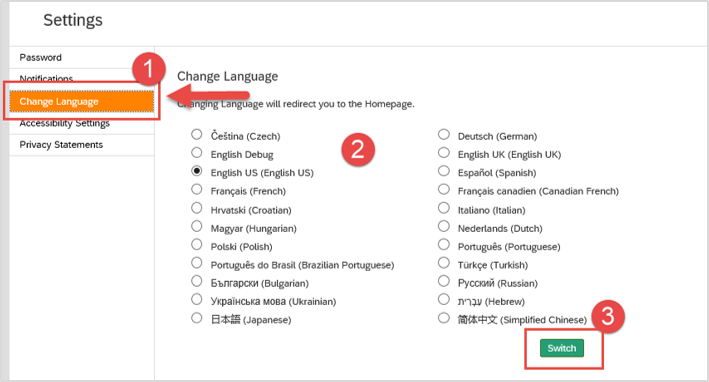Select Čeština (Czech) radio button

[196, 134]
